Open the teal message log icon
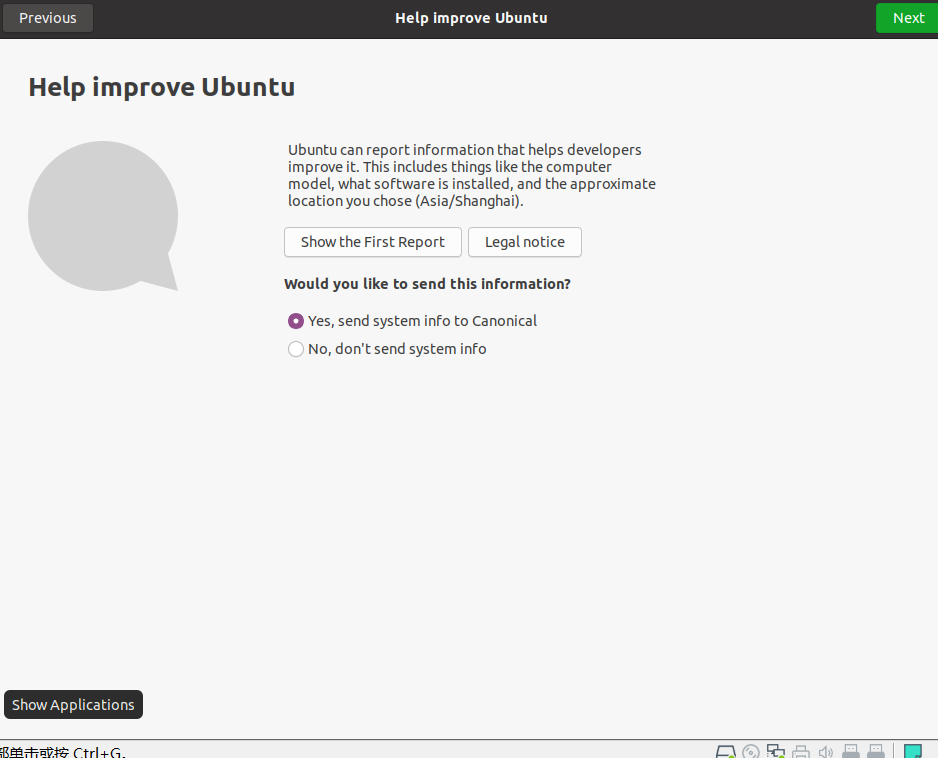938x758 pixels. (x=913, y=751)
